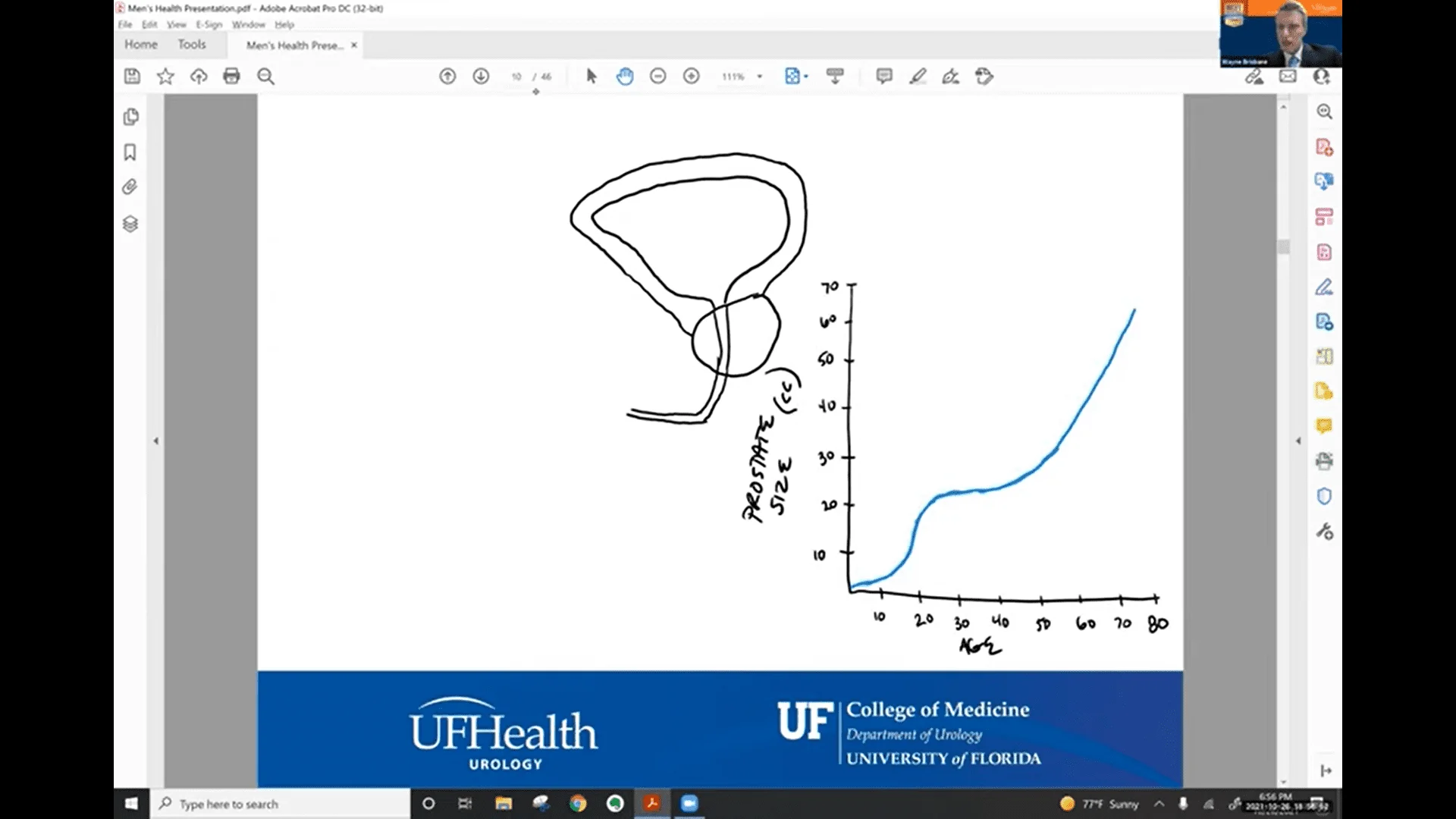Open the stamp tool

coord(984,76)
